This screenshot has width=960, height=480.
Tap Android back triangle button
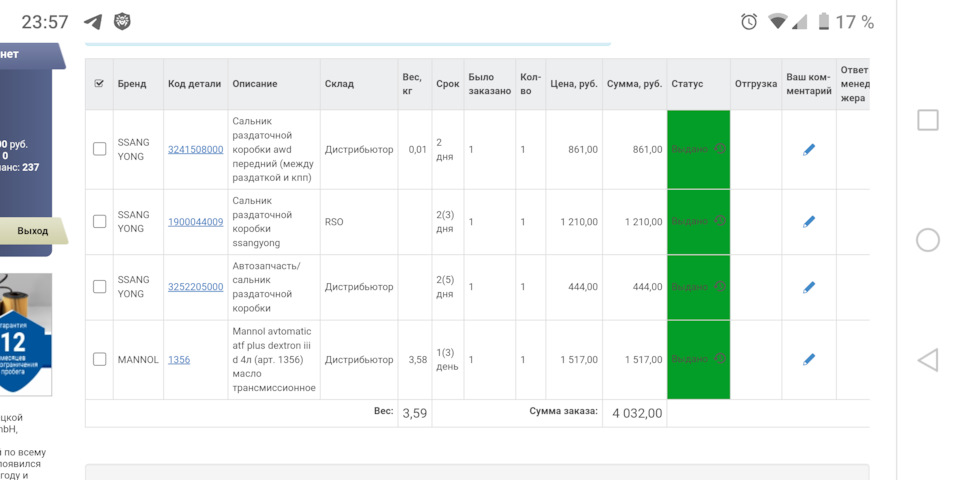pyautogui.click(x=928, y=360)
